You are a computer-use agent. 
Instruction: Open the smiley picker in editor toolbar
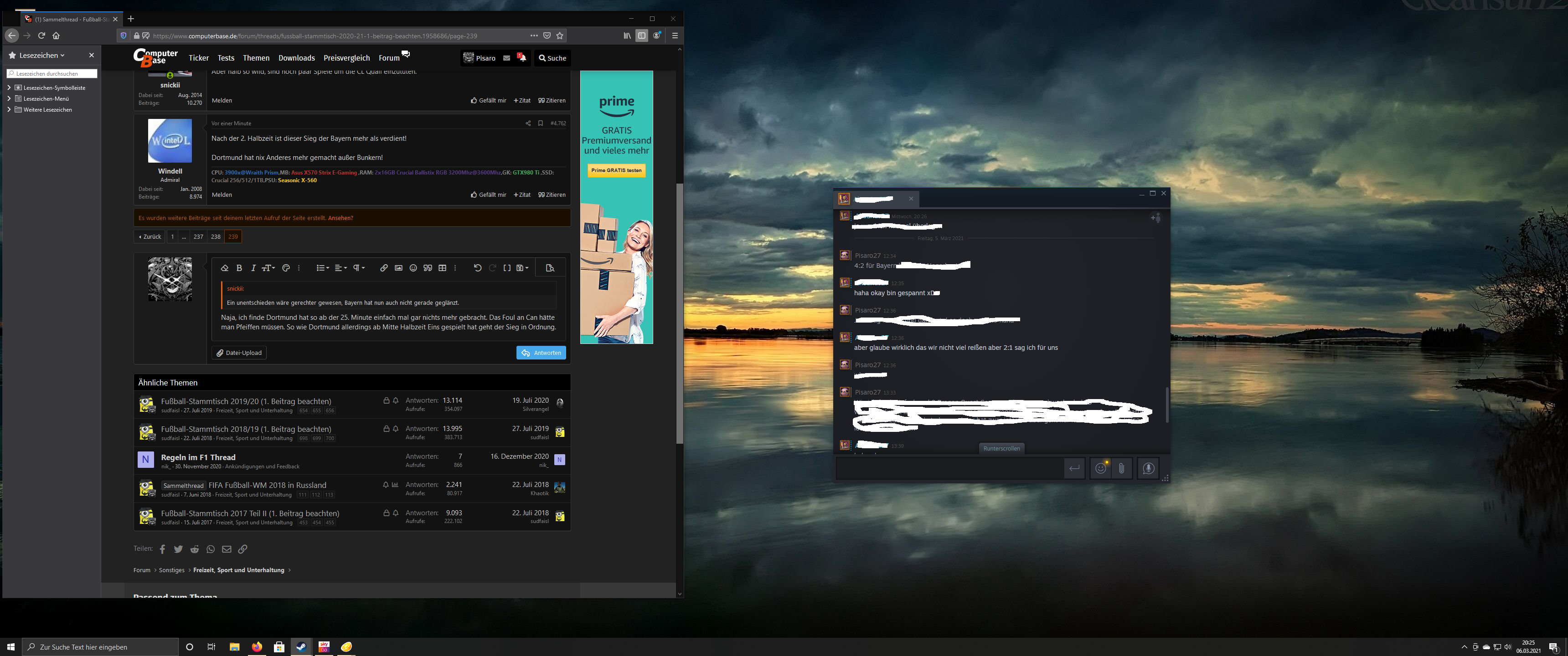[x=413, y=268]
